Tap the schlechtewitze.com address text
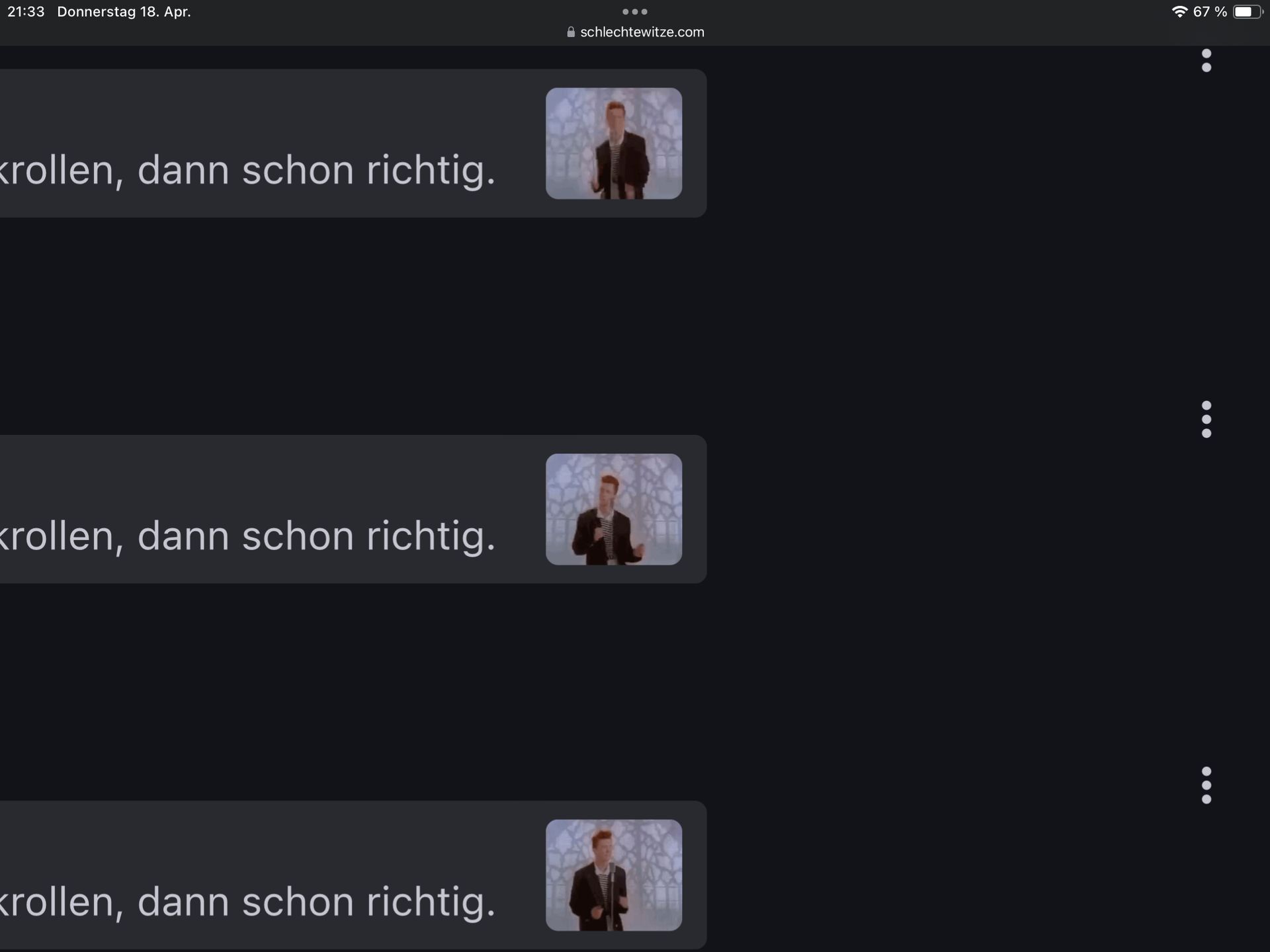 (642, 32)
